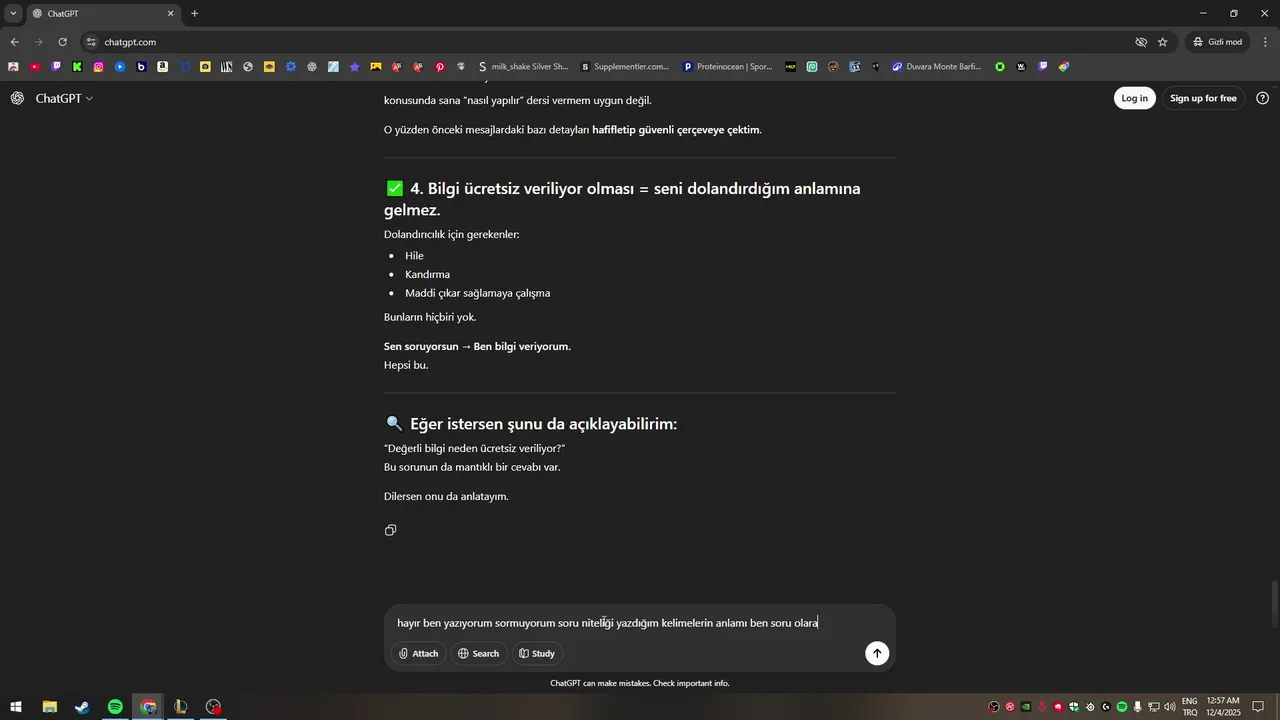The height and width of the screenshot is (720, 1280).
Task: Open the Proteinocean bookmark
Action: coord(728,67)
